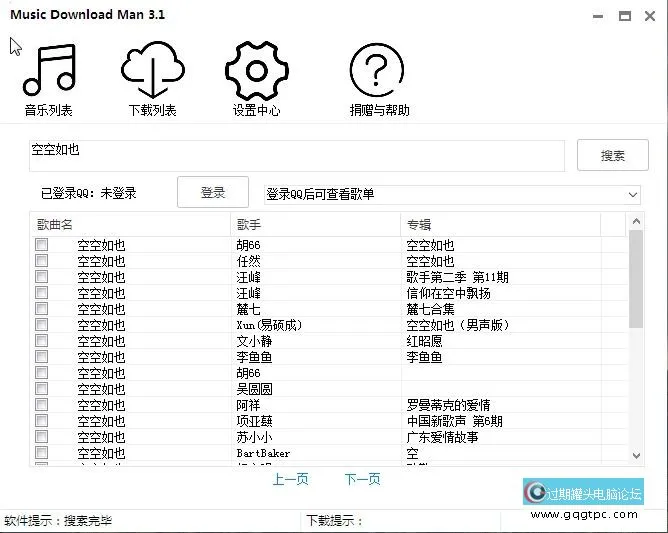Sort by the 专辑 column header

click(501, 225)
